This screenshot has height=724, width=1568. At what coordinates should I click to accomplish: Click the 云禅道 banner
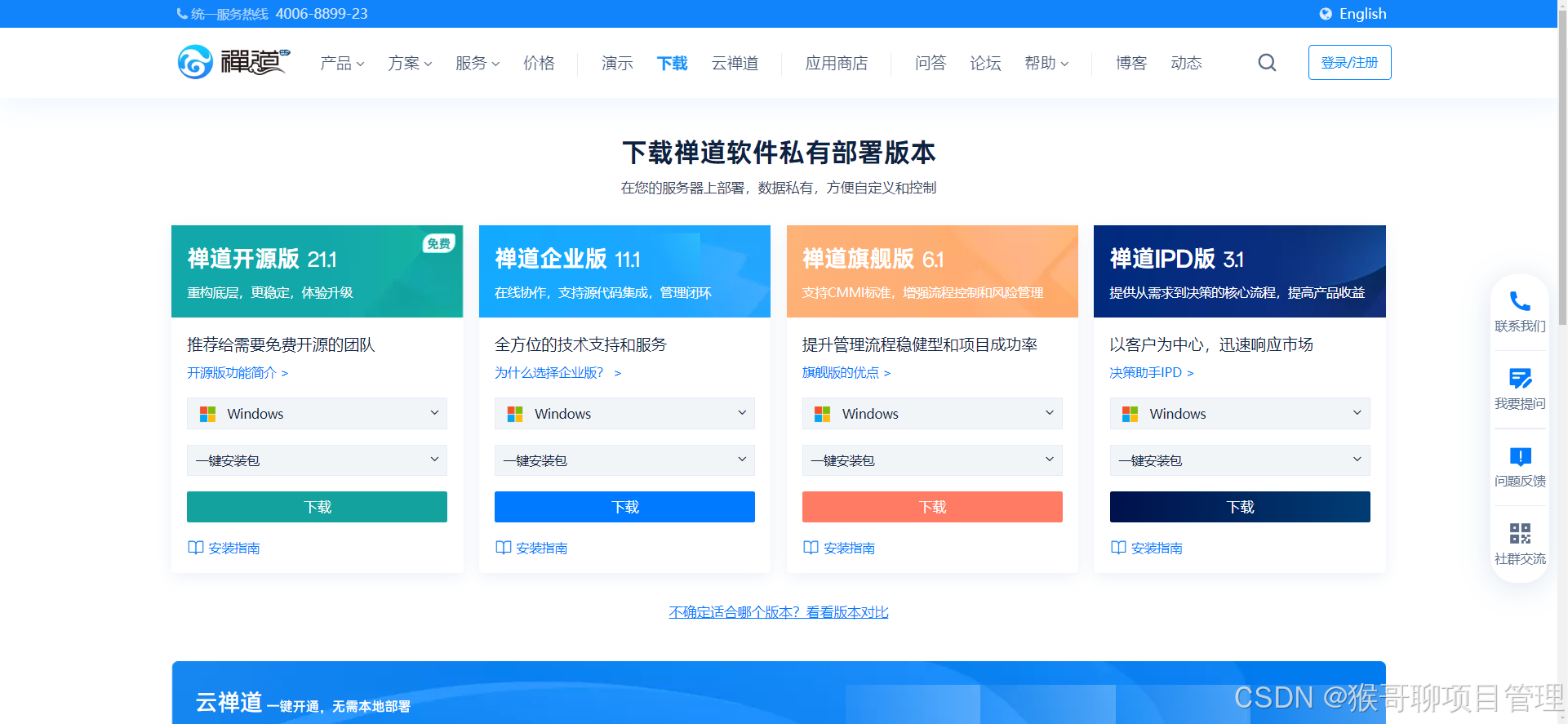click(779, 692)
